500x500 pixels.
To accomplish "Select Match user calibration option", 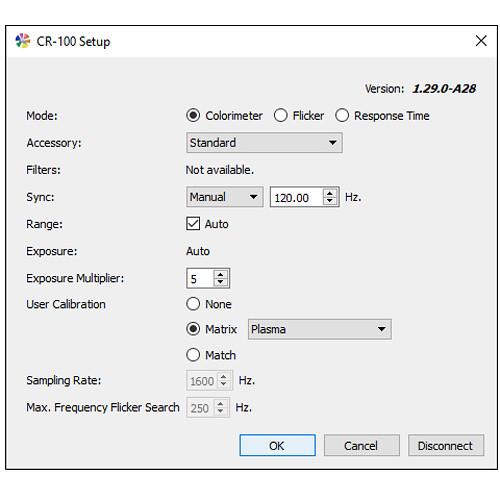I will [193, 355].
